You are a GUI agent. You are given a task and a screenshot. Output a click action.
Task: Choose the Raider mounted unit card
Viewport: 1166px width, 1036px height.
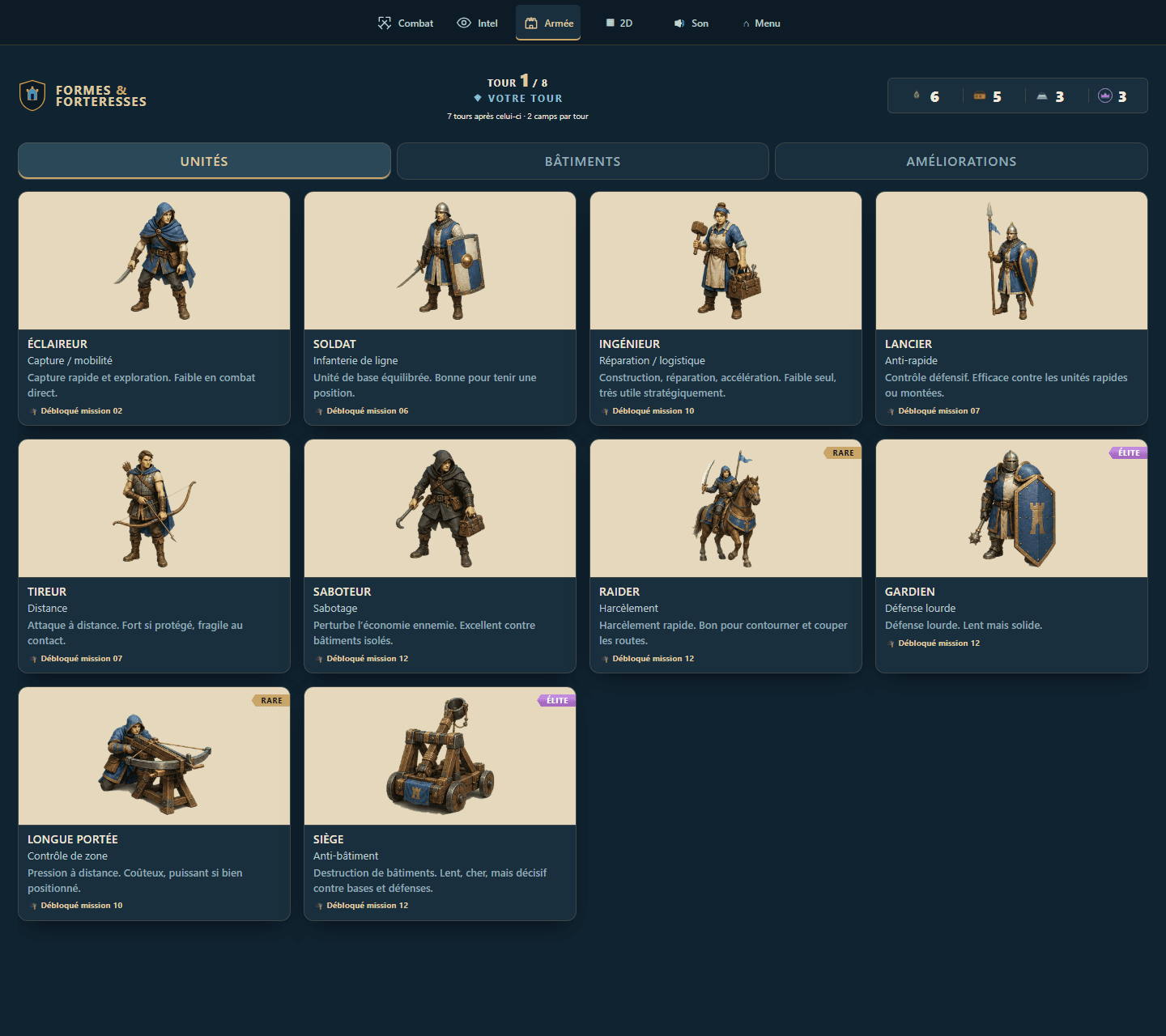(x=726, y=556)
